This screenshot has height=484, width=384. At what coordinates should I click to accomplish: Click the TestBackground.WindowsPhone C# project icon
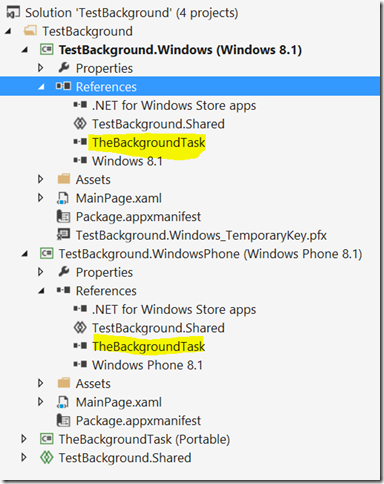click(x=46, y=254)
